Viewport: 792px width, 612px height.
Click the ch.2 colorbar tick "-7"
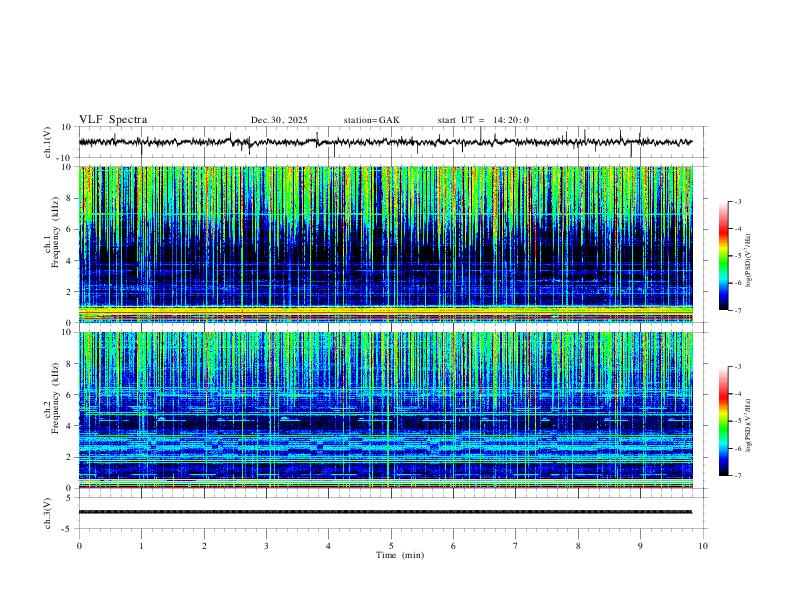tap(738, 476)
